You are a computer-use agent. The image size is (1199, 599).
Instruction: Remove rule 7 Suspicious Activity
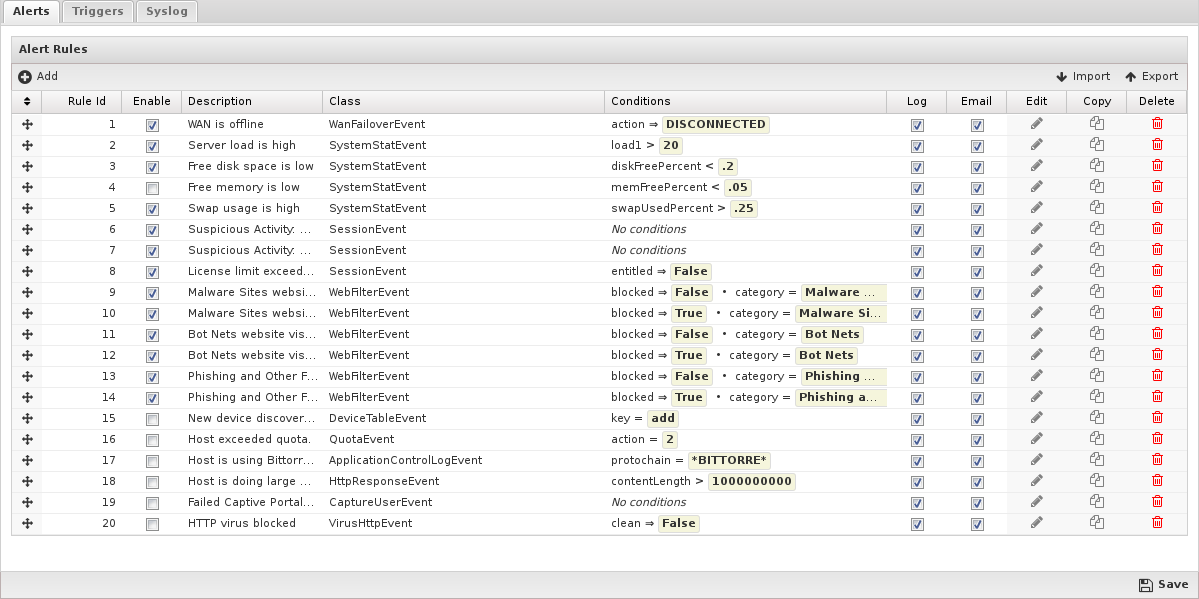[x=1157, y=250]
